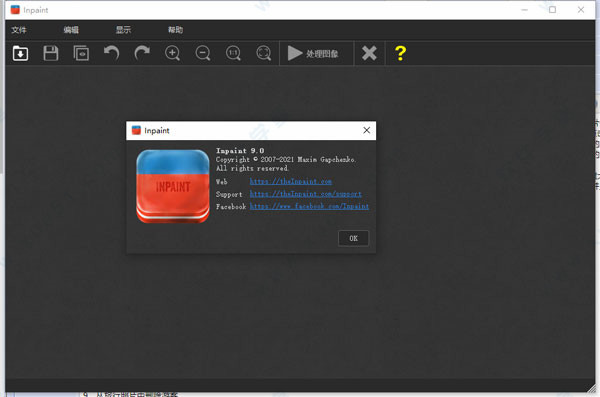
Task: Click the 'Inpaint 9.0' version text
Action: pyautogui.click(x=240, y=151)
